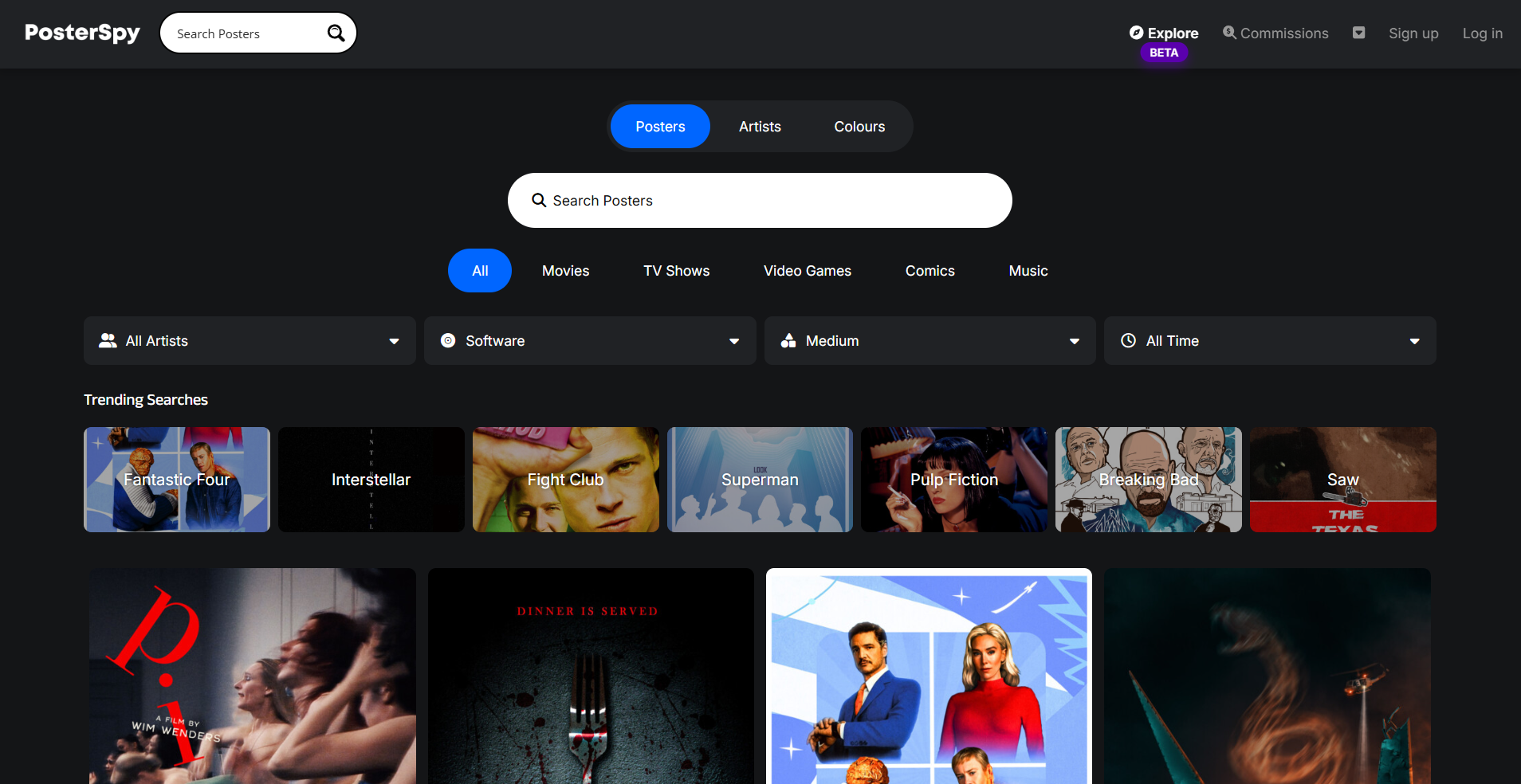This screenshot has width=1521, height=784.
Task: Filter by TV Shows category
Action: tap(677, 271)
